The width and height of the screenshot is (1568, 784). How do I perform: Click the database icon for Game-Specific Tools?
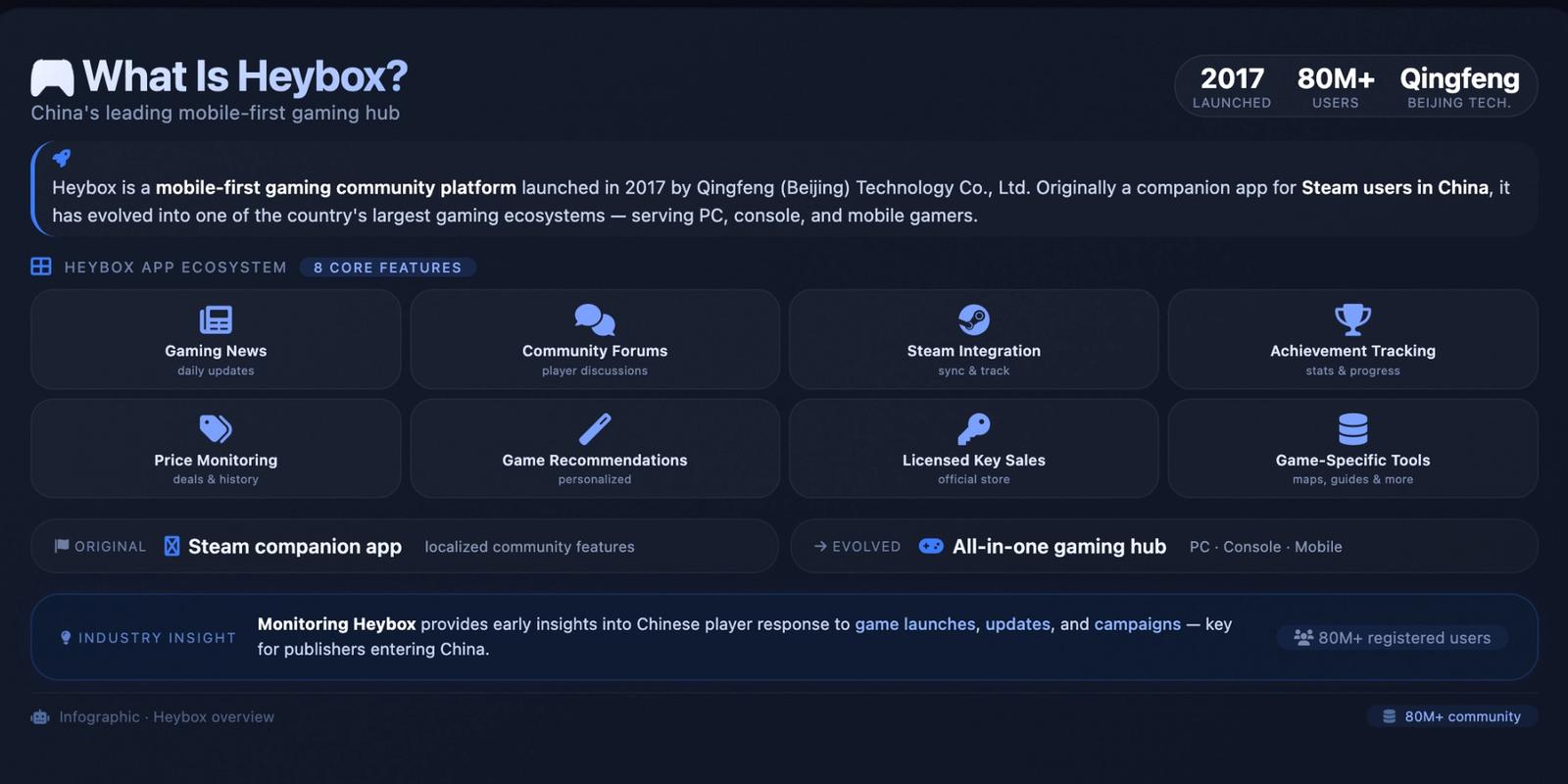1353,428
